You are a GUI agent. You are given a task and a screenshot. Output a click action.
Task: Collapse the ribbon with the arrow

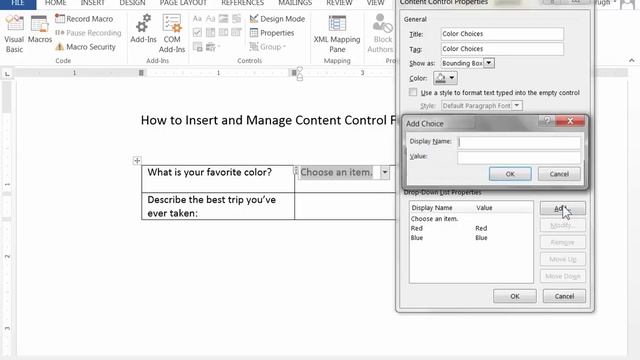pyautogui.click(x=631, y=60)
